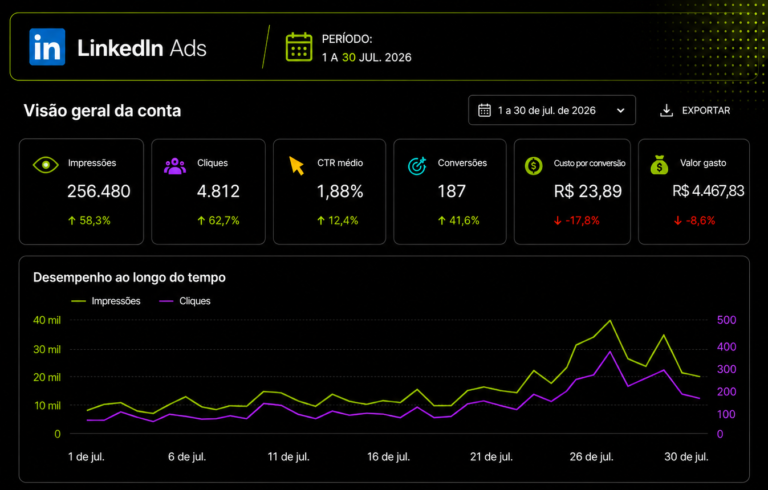Click the red down arrow beside -8,6%

678,220
